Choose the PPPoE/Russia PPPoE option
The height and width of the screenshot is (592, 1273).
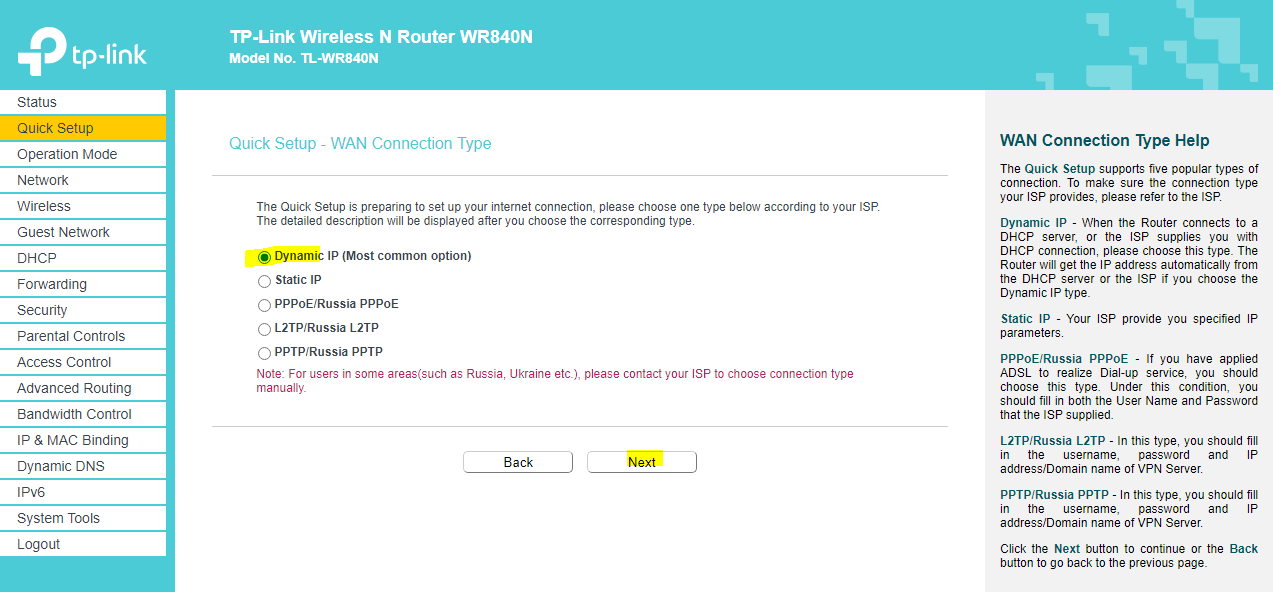pos(265,305)
